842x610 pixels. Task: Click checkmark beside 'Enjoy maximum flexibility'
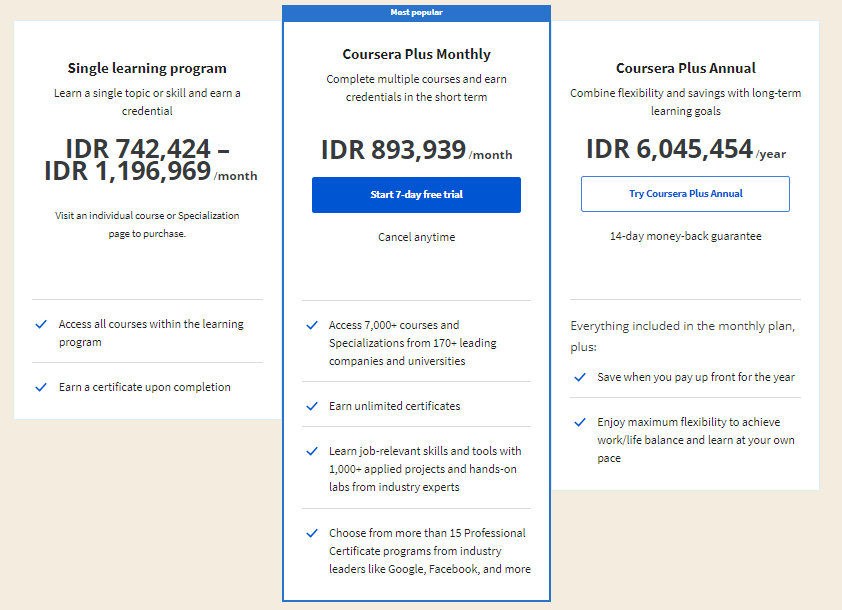coord(580,422)
